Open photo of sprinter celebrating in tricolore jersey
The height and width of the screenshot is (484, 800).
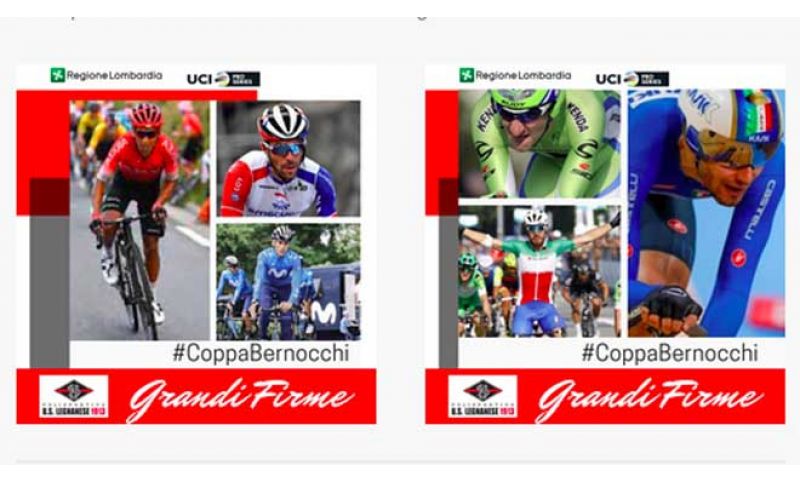tap(540, 271)
